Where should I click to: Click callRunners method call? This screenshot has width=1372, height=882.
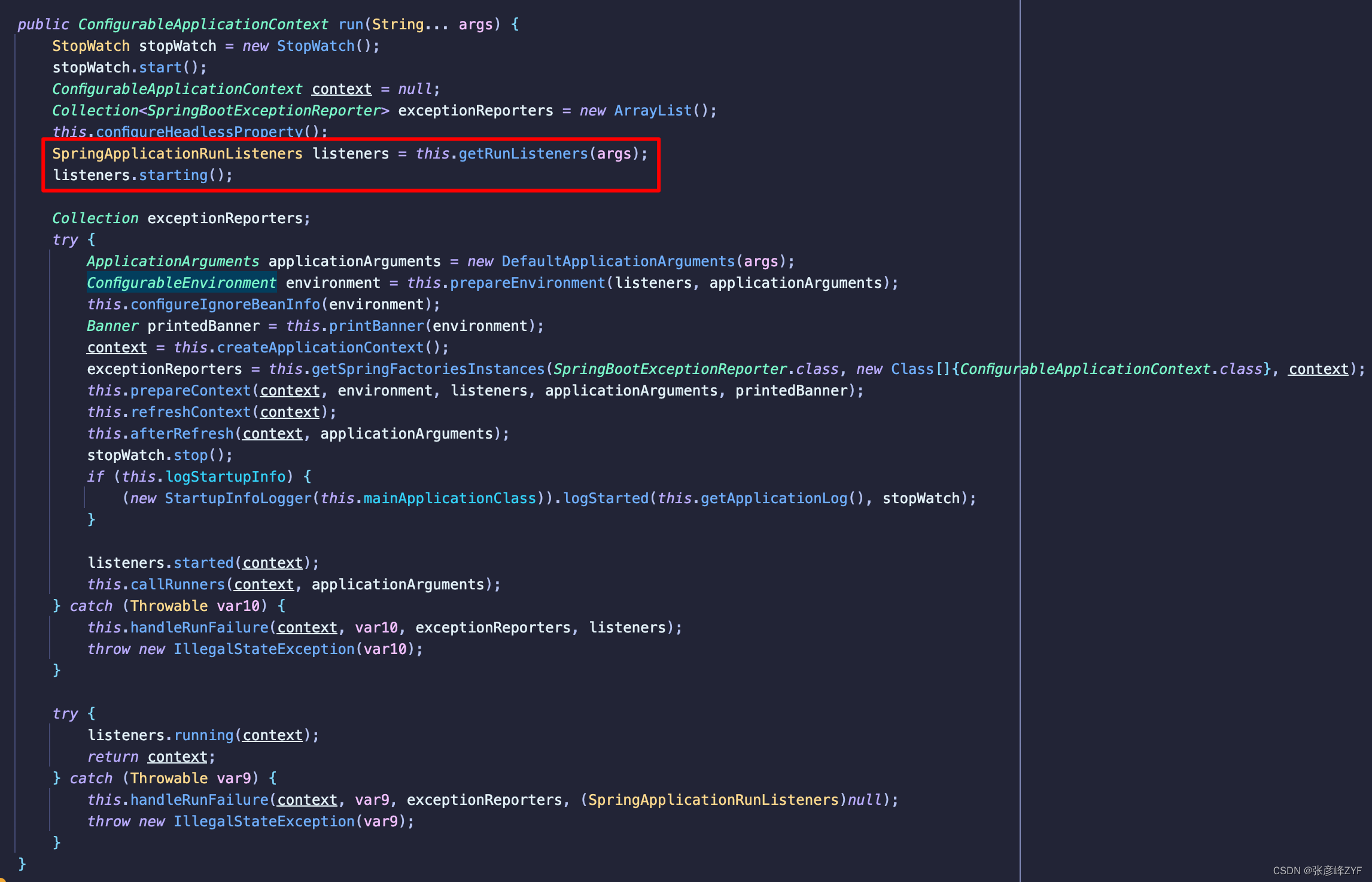point(178,585)
